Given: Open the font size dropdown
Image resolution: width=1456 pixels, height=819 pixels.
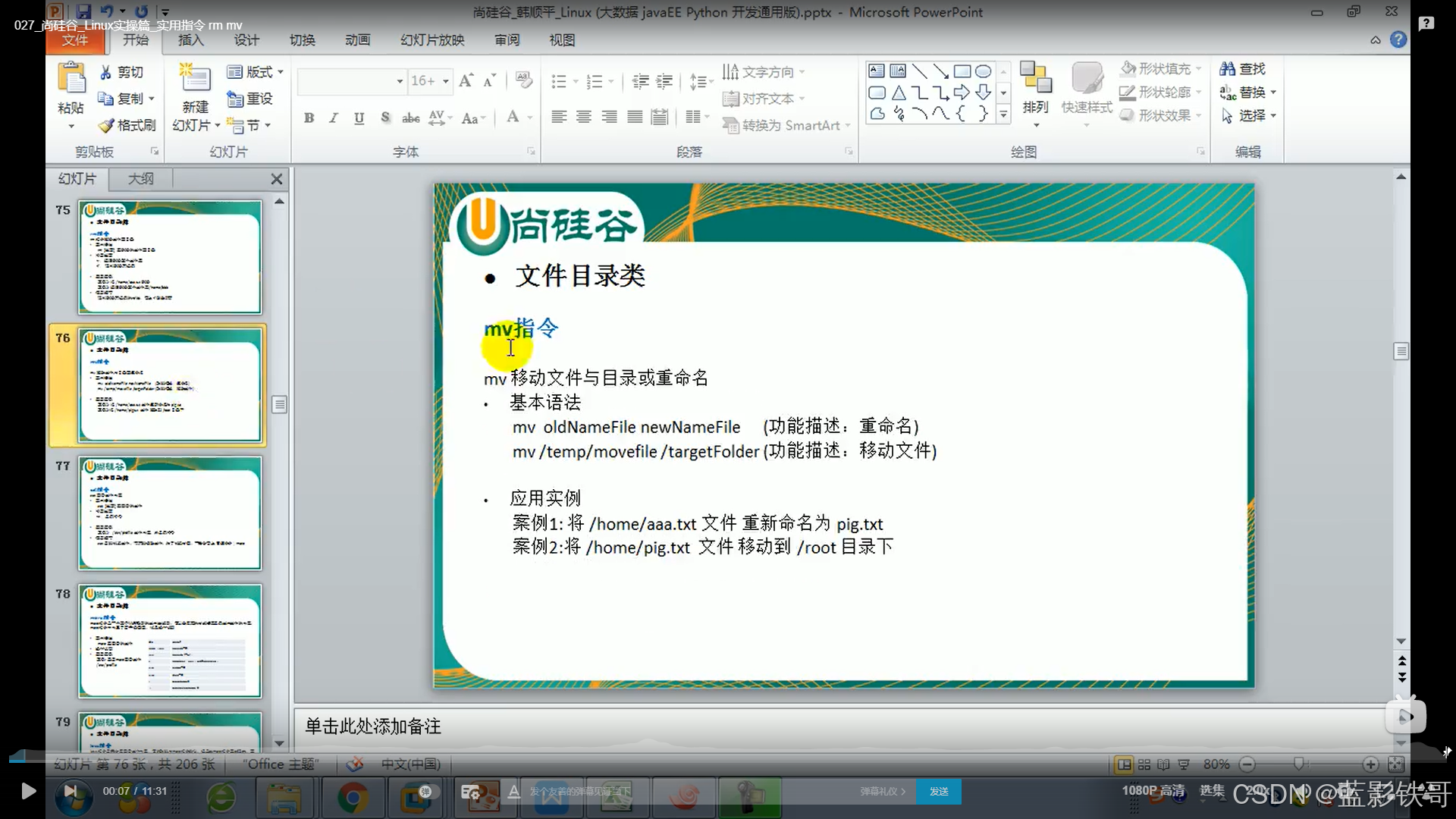Looking at the screenshot, I should (x=446, y=81).
